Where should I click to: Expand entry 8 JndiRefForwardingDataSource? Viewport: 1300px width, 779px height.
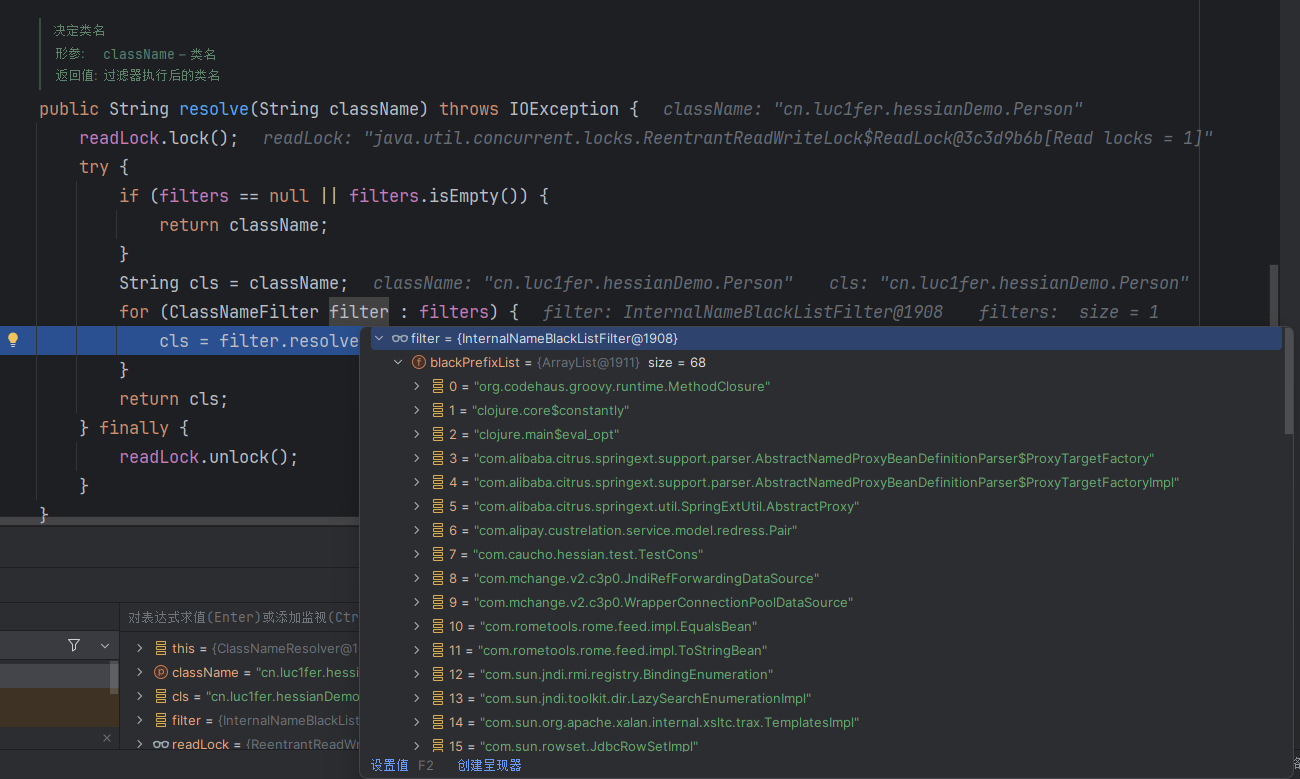point(418,578)
